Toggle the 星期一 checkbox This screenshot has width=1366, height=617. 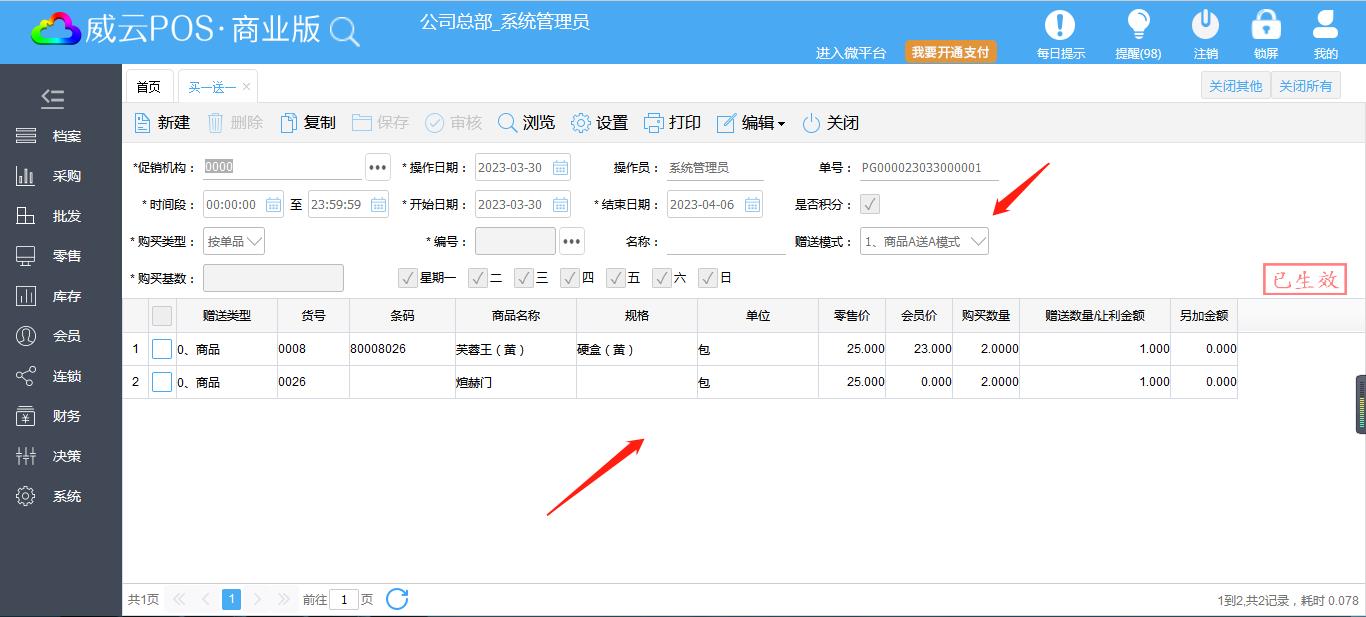pyautogui.click(x=408, y=278)
